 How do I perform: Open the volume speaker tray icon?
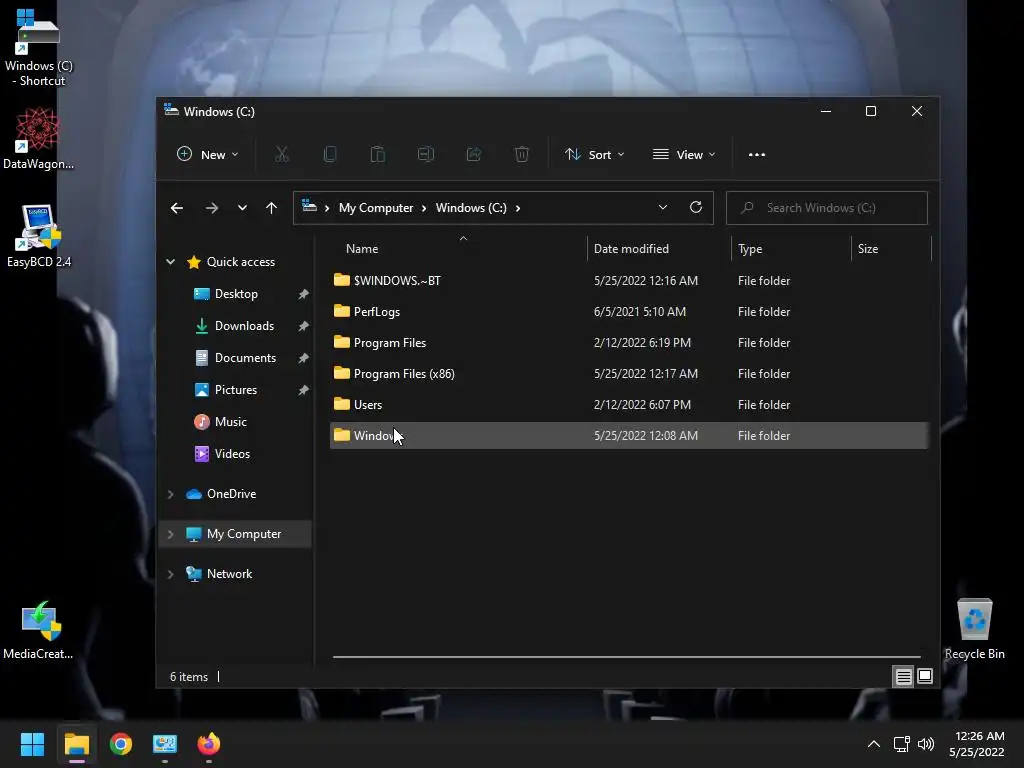pos(926,744)
